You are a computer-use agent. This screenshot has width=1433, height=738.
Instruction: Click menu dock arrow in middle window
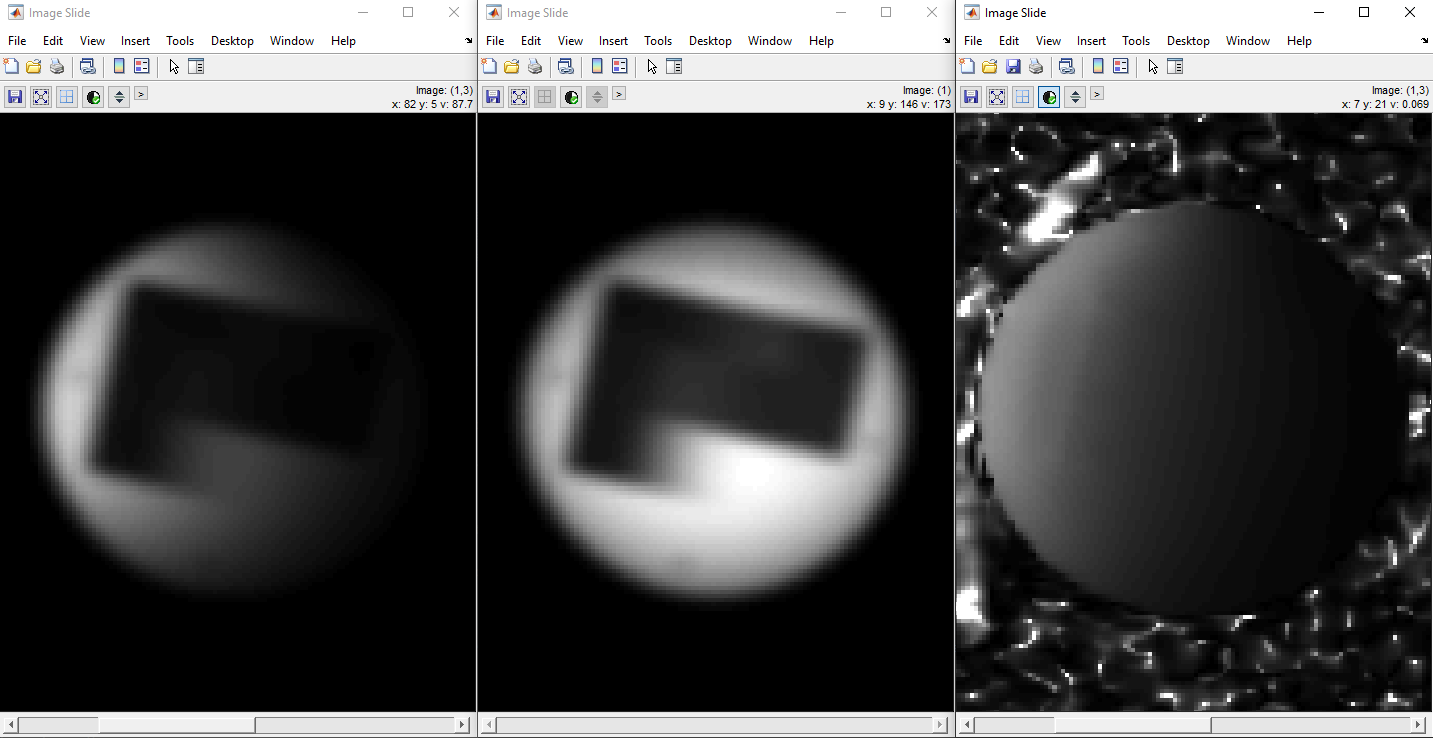(947, 41)
